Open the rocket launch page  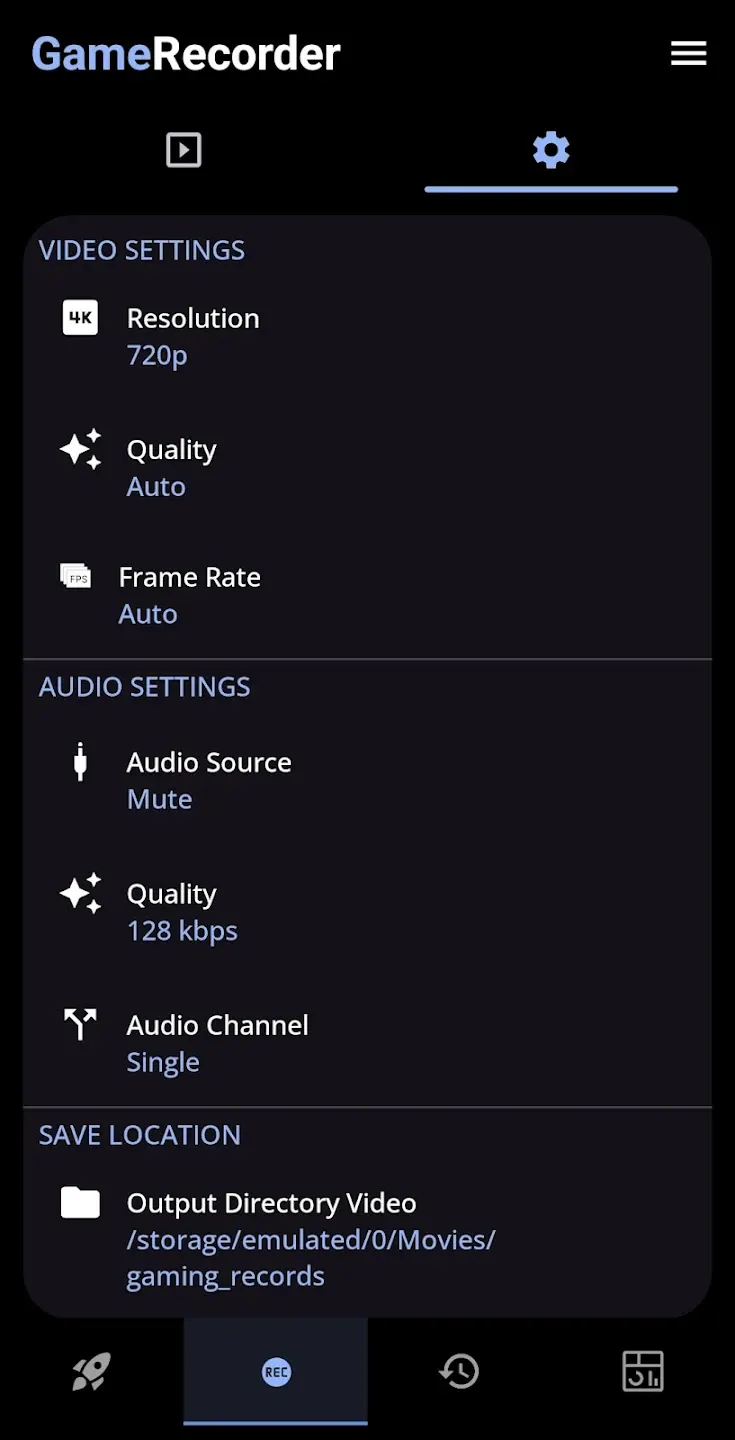[91, 1372]
